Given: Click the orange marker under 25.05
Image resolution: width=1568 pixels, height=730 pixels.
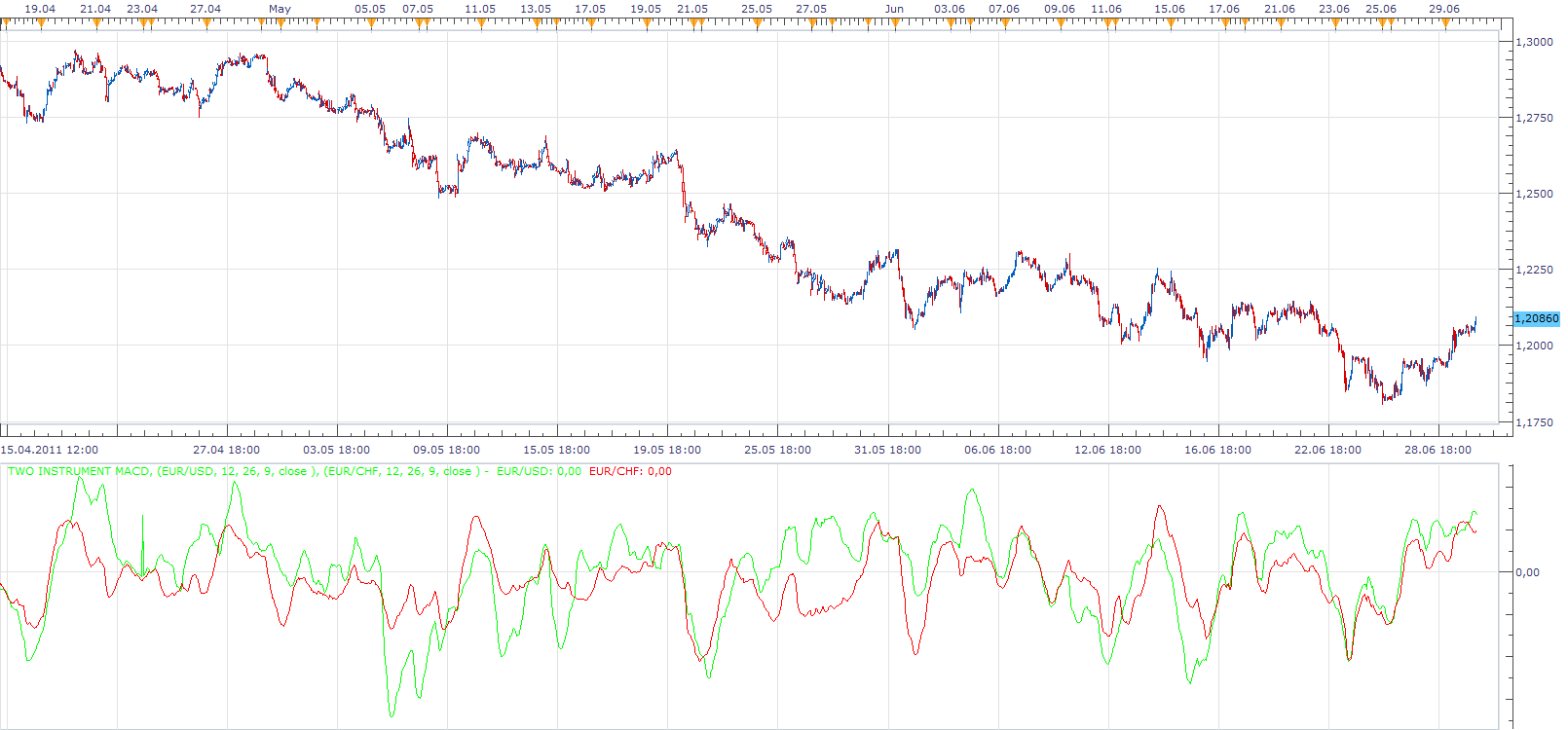Looking at the screenshot, I should pyautogui.click(x=757, y=23).
